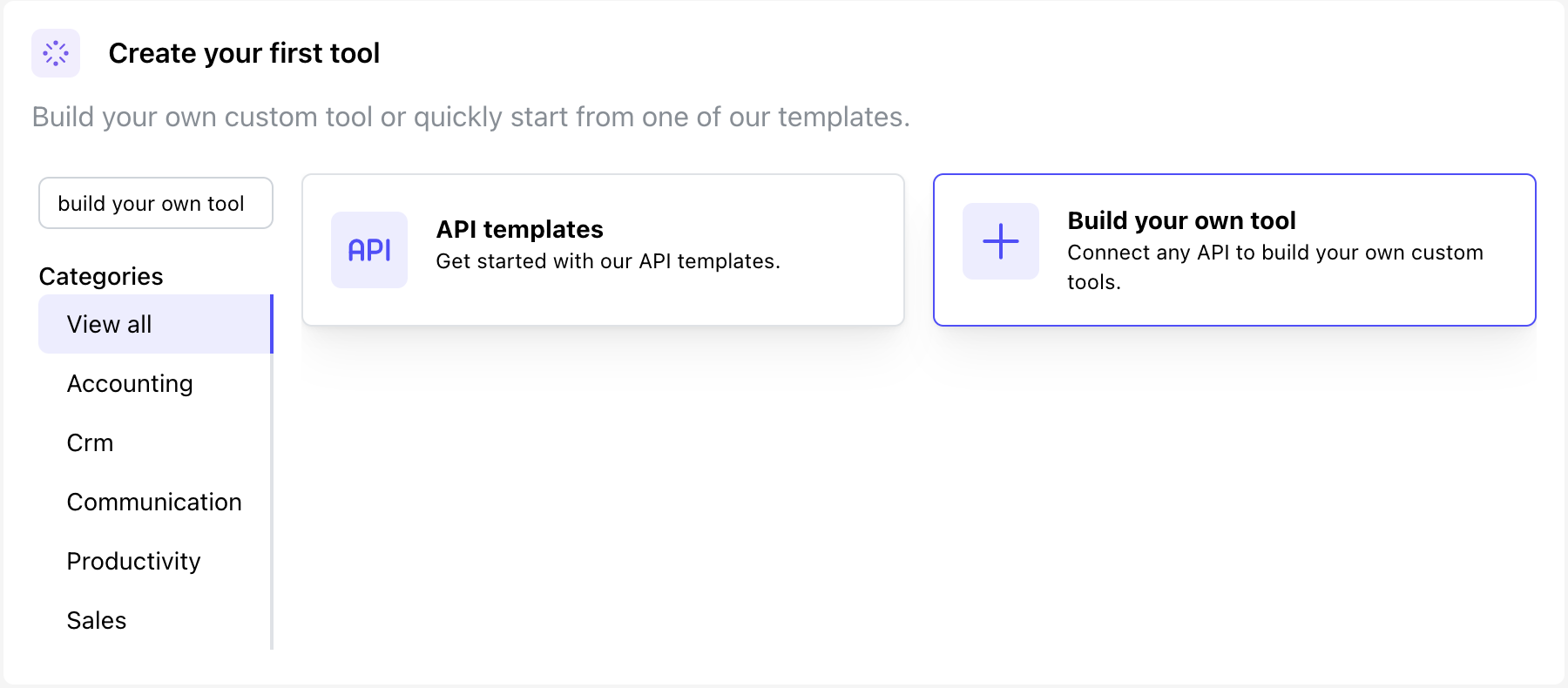
Task: Click the Categories section heading
Action: (101, 276)
